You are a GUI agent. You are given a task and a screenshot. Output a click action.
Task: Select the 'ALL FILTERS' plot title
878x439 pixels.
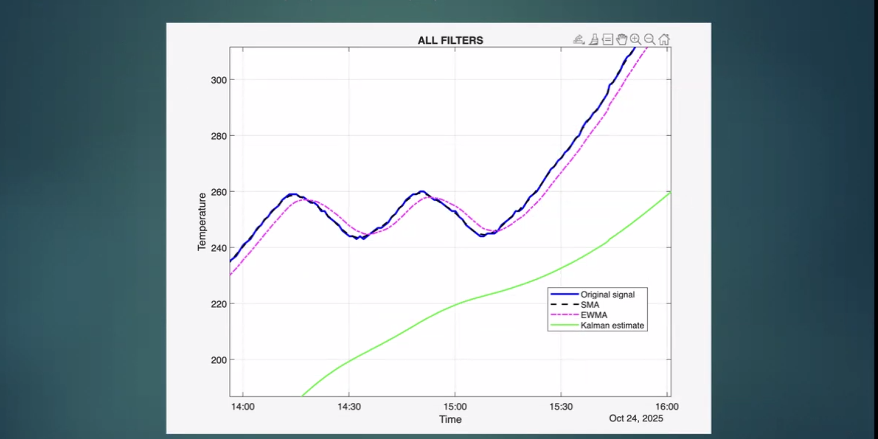coord(450,41)
